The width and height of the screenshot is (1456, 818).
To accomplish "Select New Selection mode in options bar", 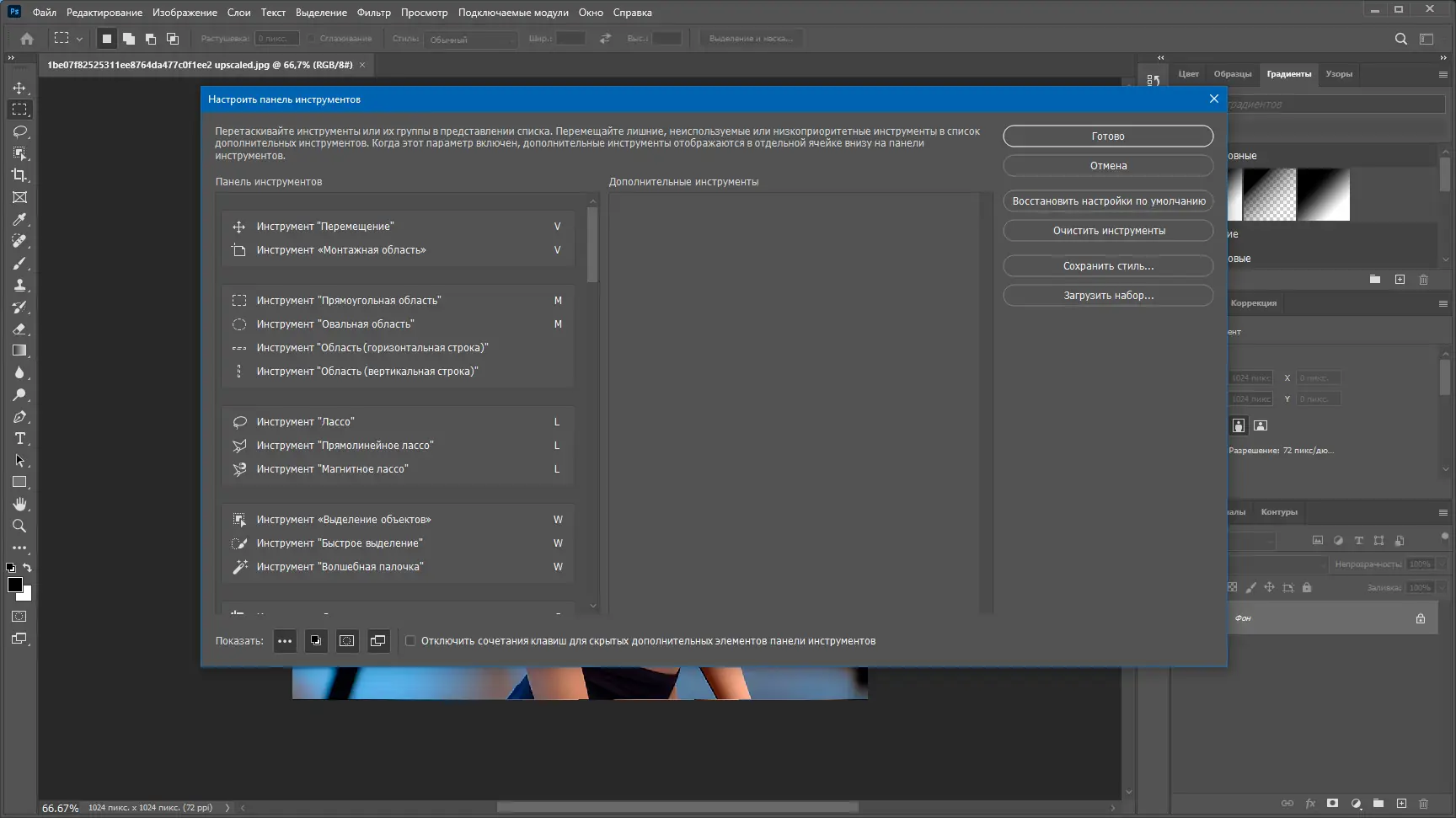I will pyautogui.click(x=106, y=39).
